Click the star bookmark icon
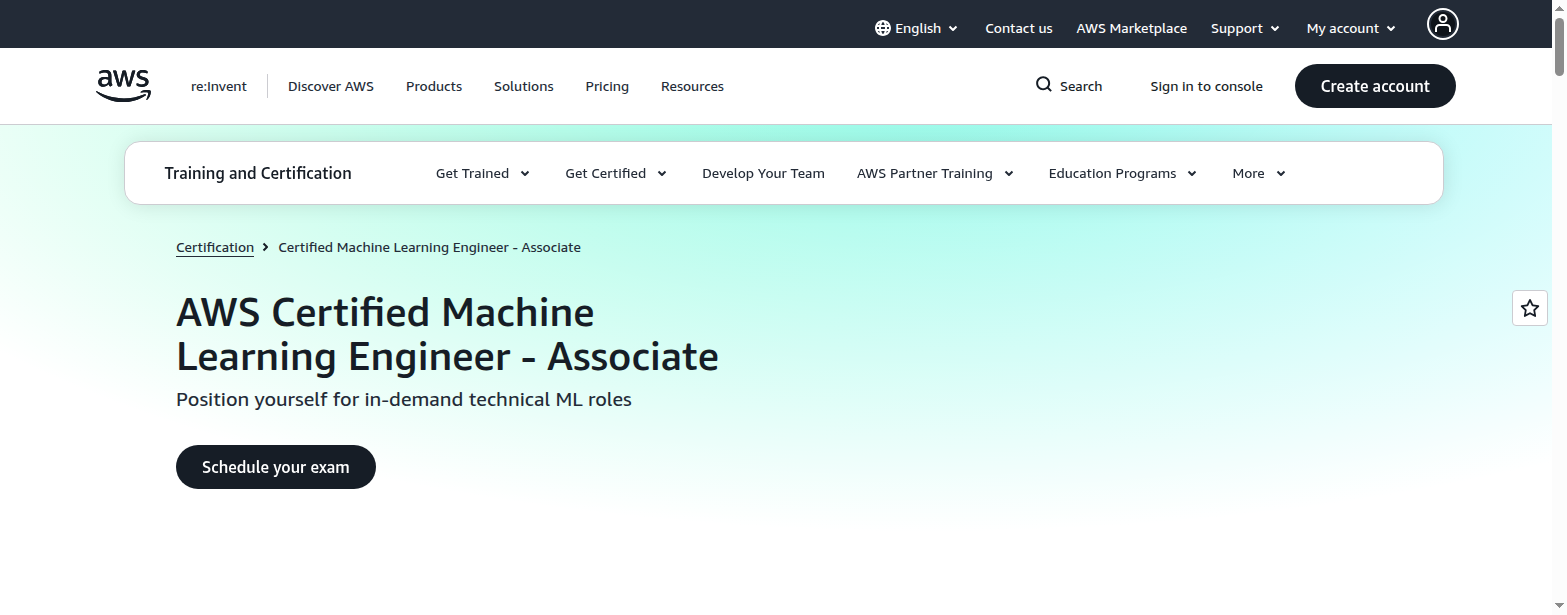Image resolution: width=1567 pixels, height=615 pixels. [1529, 308]
